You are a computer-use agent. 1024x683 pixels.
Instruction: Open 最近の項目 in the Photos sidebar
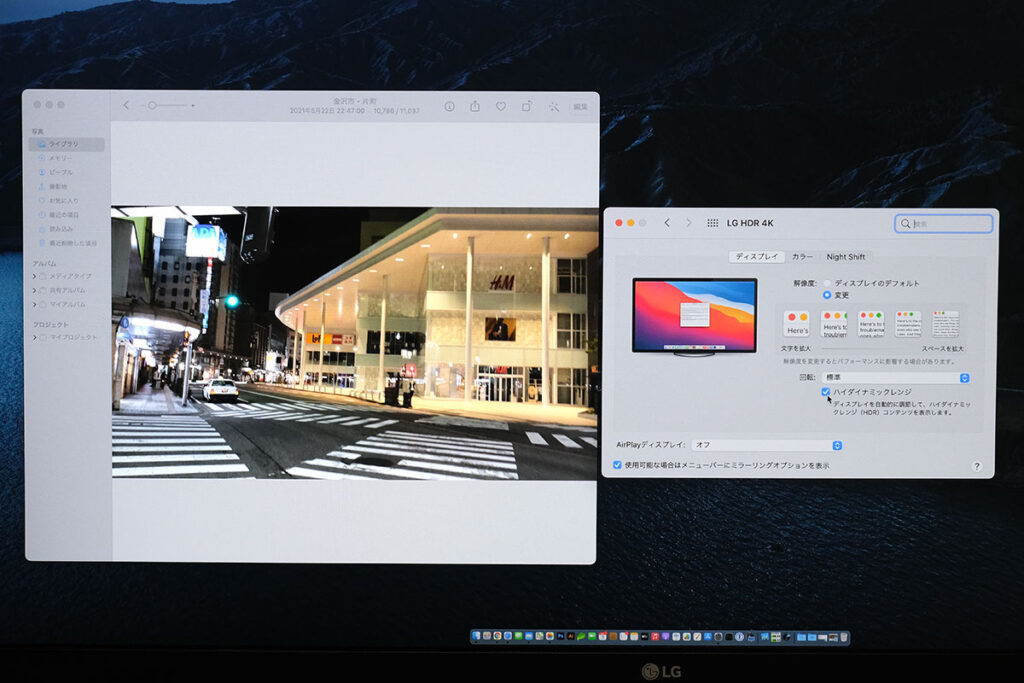tap(67, 215)
